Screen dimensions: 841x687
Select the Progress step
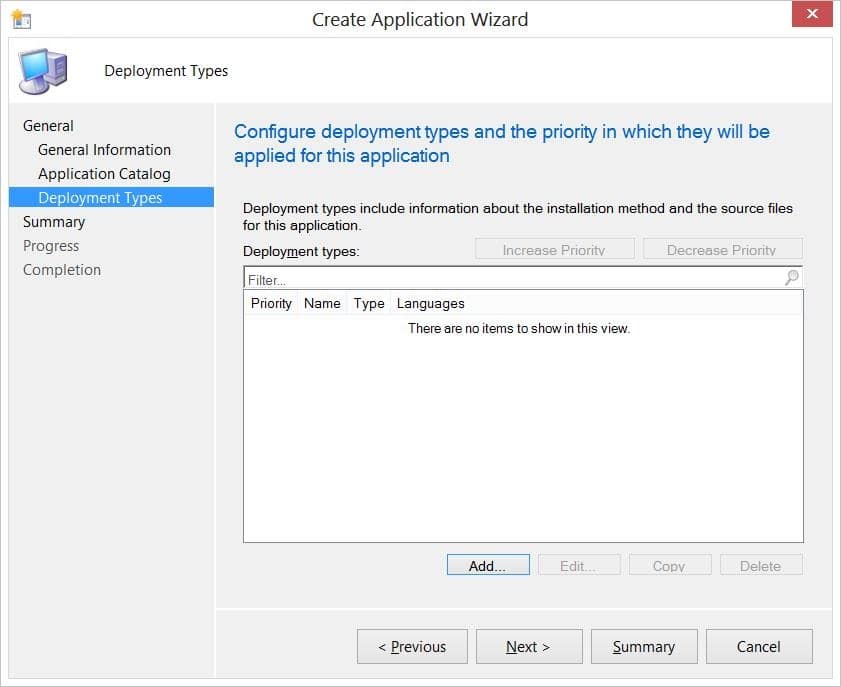(50, 245)
